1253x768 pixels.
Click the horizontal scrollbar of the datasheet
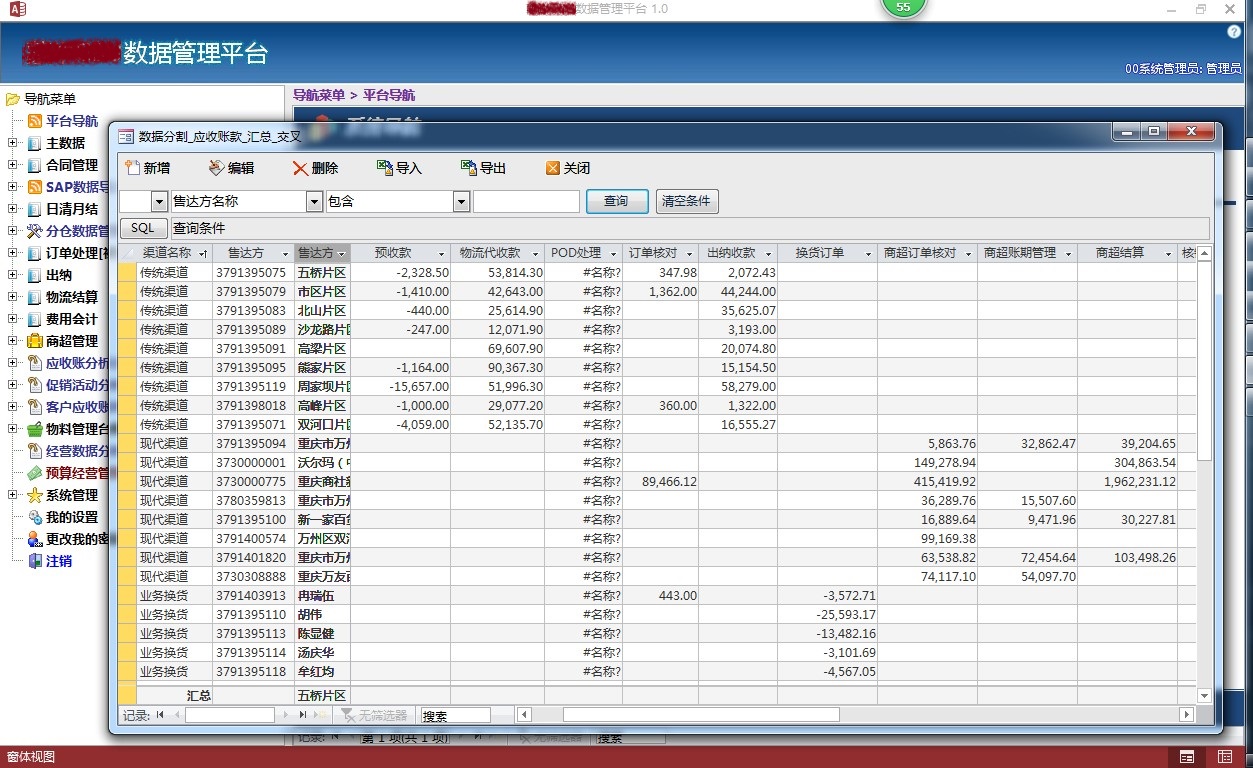(x=700, y=715)
